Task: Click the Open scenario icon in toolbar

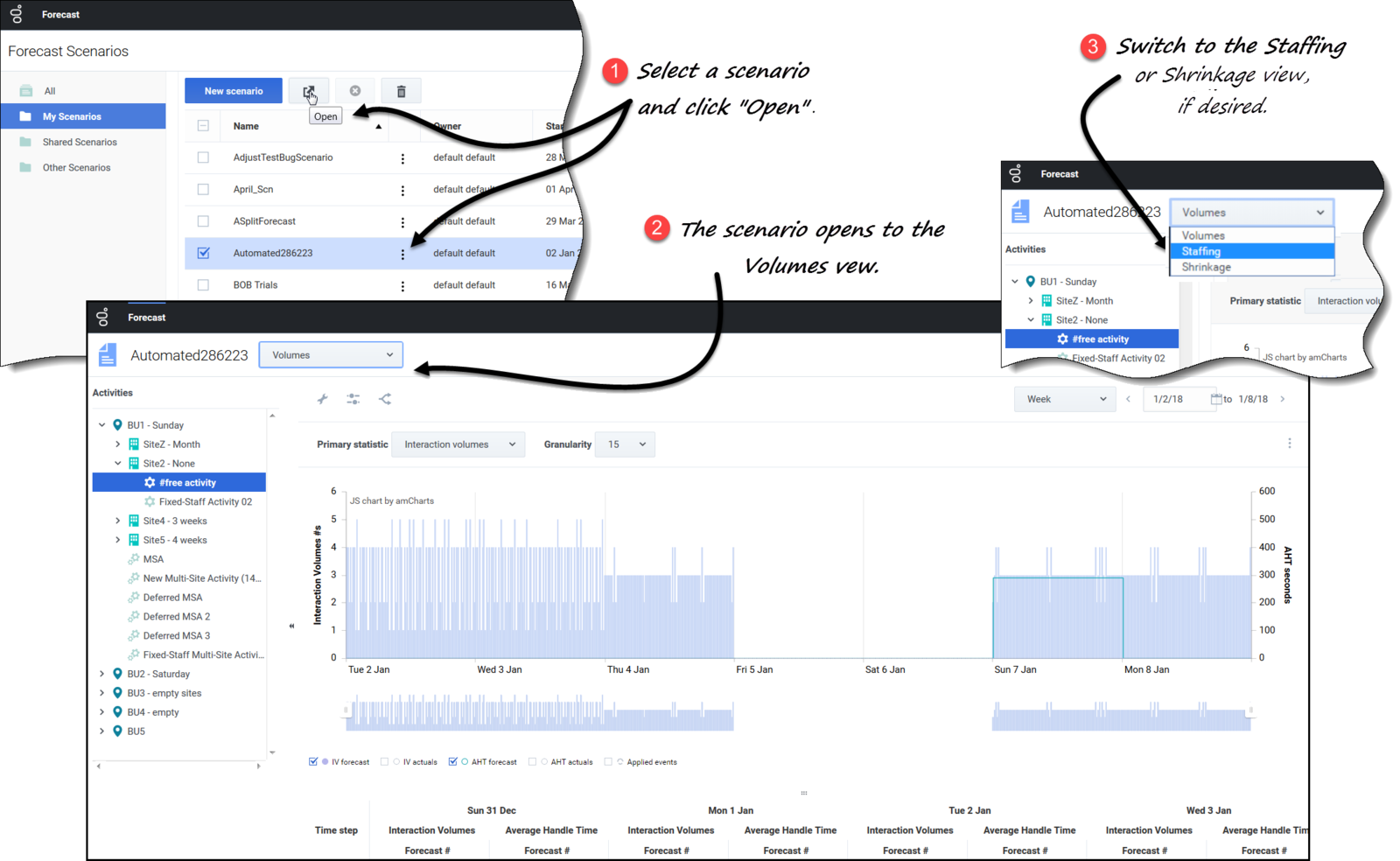Action: [x=309, y=91]
